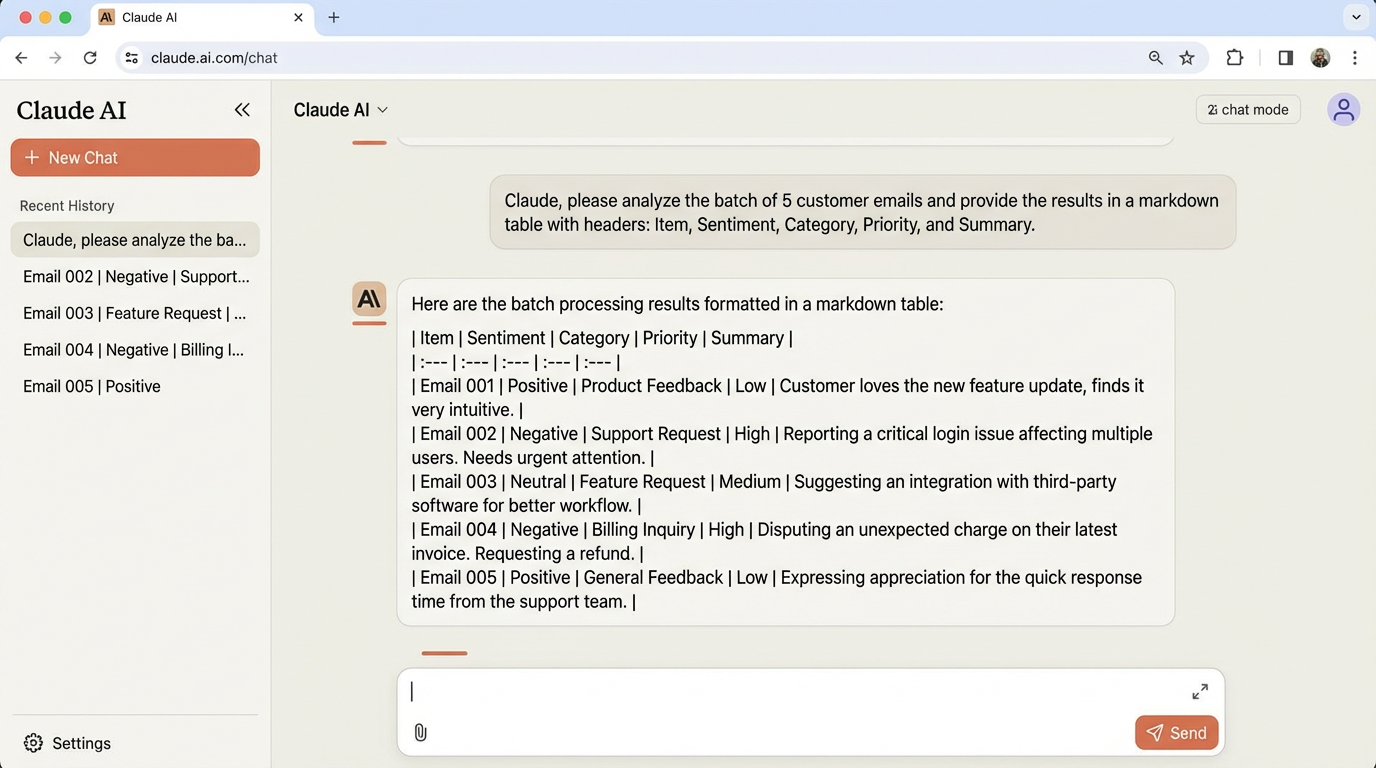
Task: Open a new browser tab
Action: [334, 17]
